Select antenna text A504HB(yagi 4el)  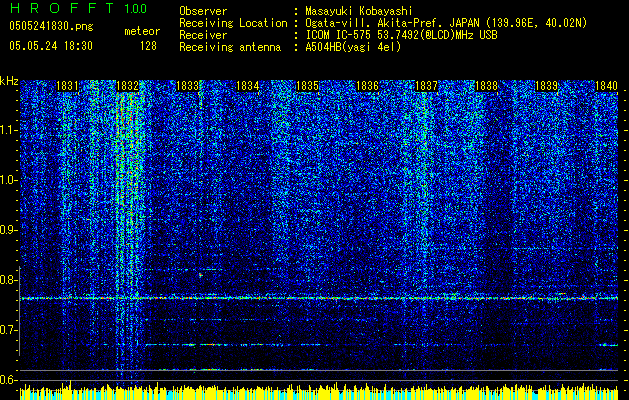pyautogui.click(x=353, y=47)
